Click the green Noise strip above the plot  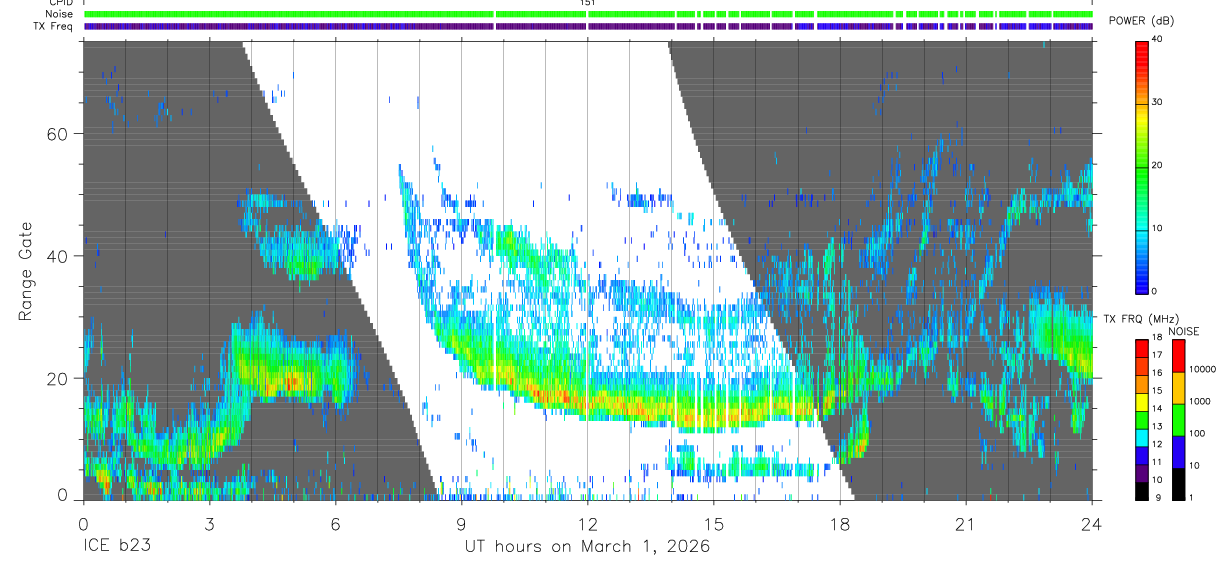pyautogui.click(x=588, y=14)
